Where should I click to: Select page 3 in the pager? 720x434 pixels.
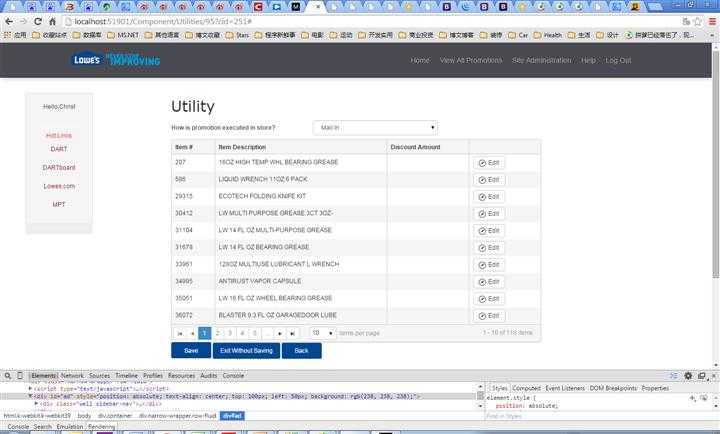click(230, 333)
